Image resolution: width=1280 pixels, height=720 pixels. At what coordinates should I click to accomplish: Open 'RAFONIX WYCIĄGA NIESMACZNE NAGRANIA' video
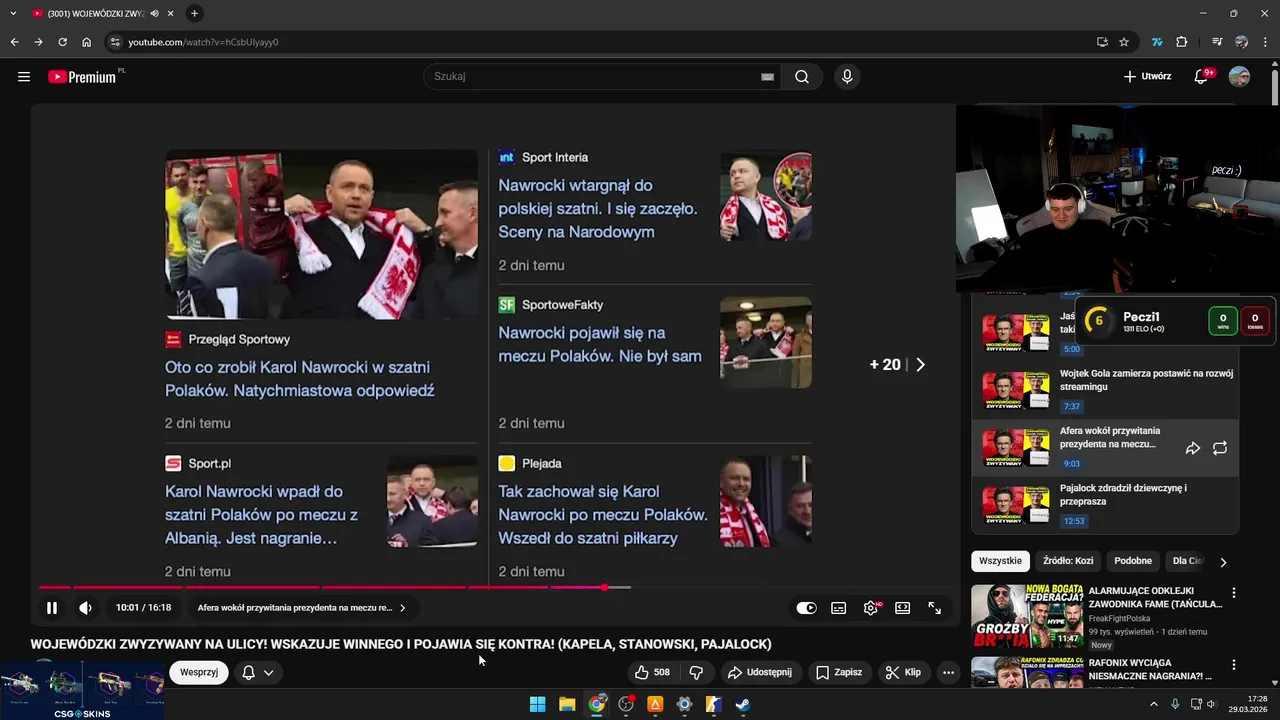point(1150,669)
